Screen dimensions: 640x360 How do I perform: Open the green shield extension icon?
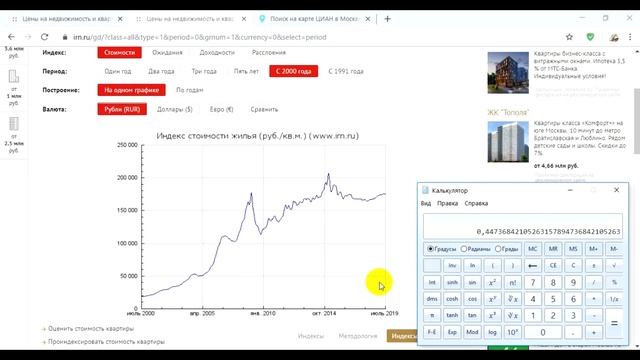tap(590, 37)
